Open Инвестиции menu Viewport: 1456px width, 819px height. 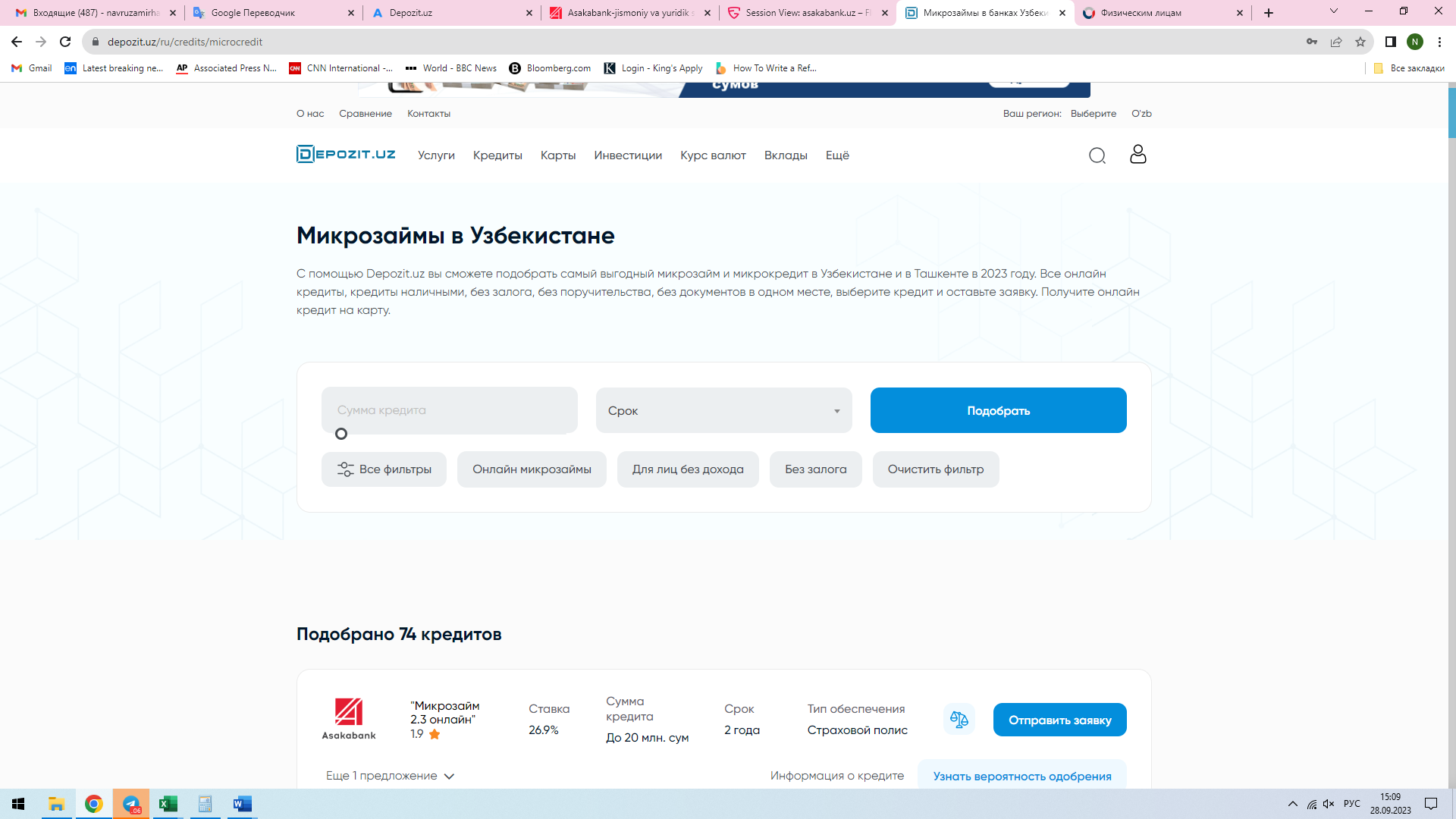point(628,155)
